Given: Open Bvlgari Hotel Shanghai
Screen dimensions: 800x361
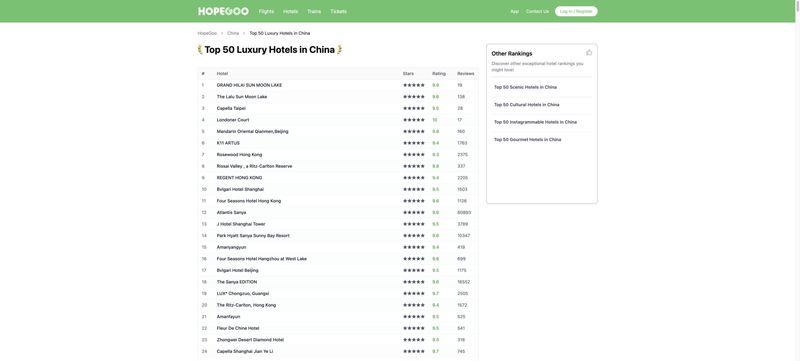Looking at the screenshot, I should pyautogui.click(x=240, y=189).
